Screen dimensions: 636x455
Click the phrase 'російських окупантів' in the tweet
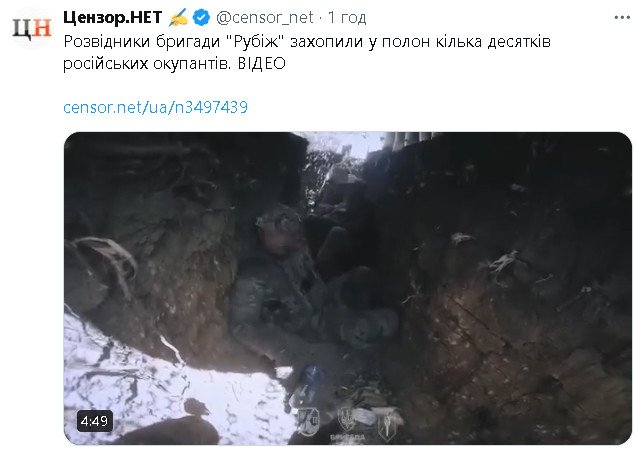[x=146, y=64]
